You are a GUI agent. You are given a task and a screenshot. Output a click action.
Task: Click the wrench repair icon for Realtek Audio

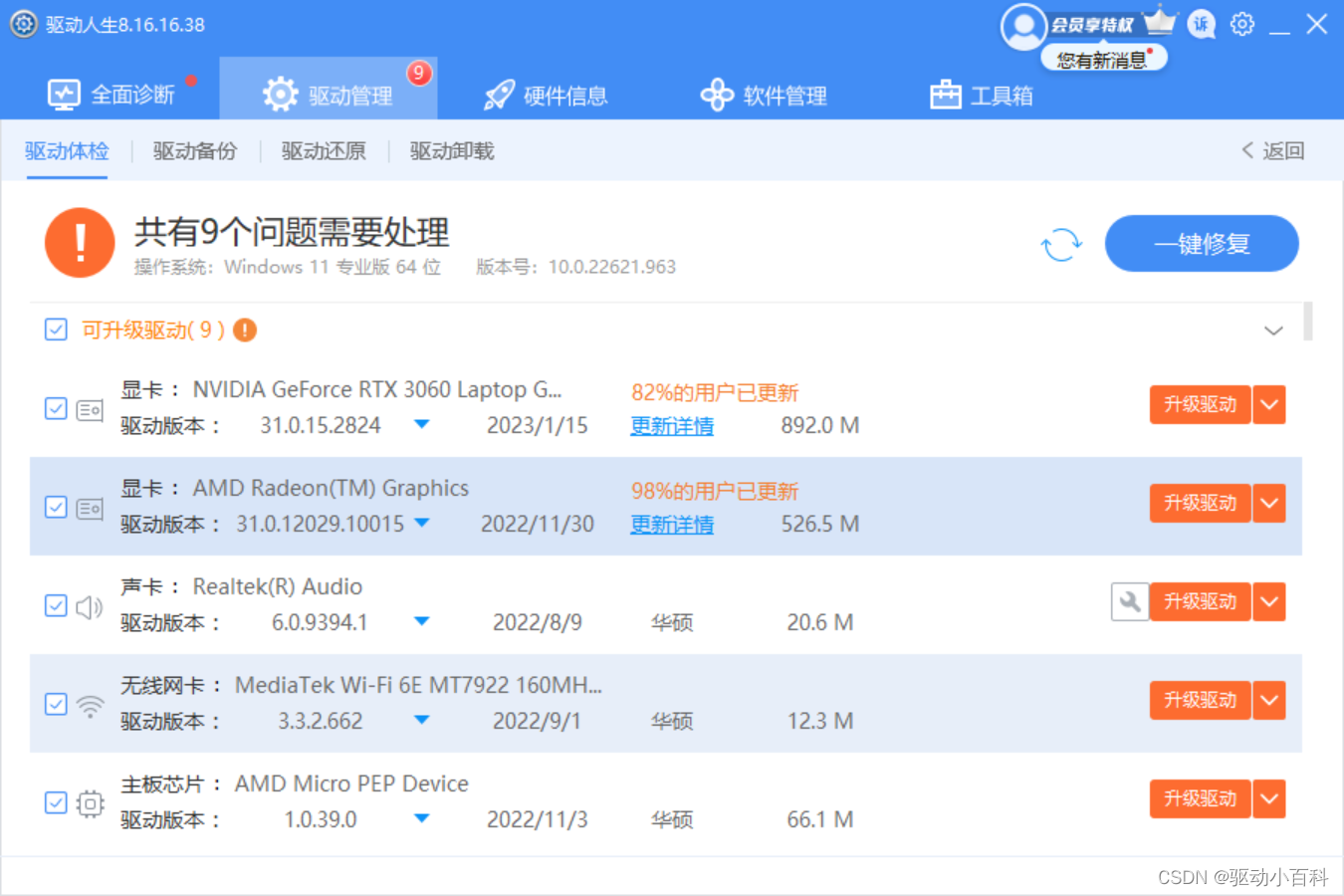coord(1130,601)
